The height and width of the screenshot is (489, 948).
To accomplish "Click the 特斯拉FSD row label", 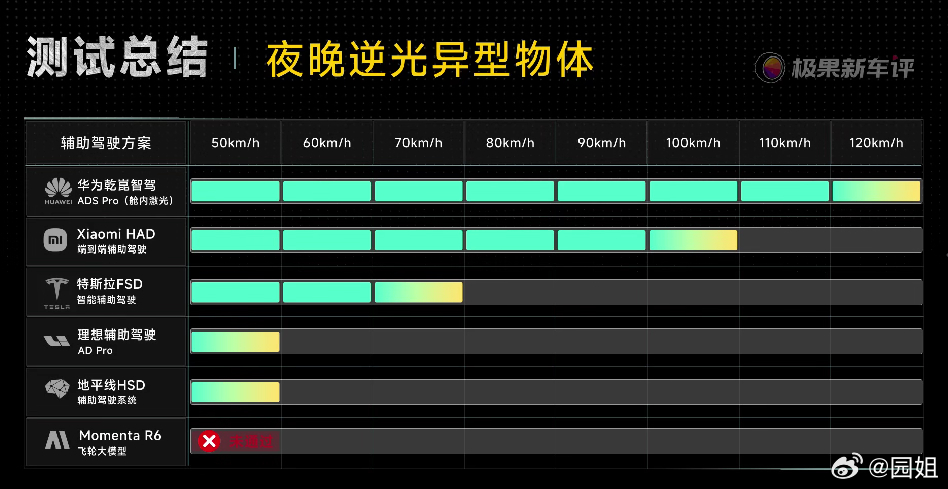I will 110,284.
